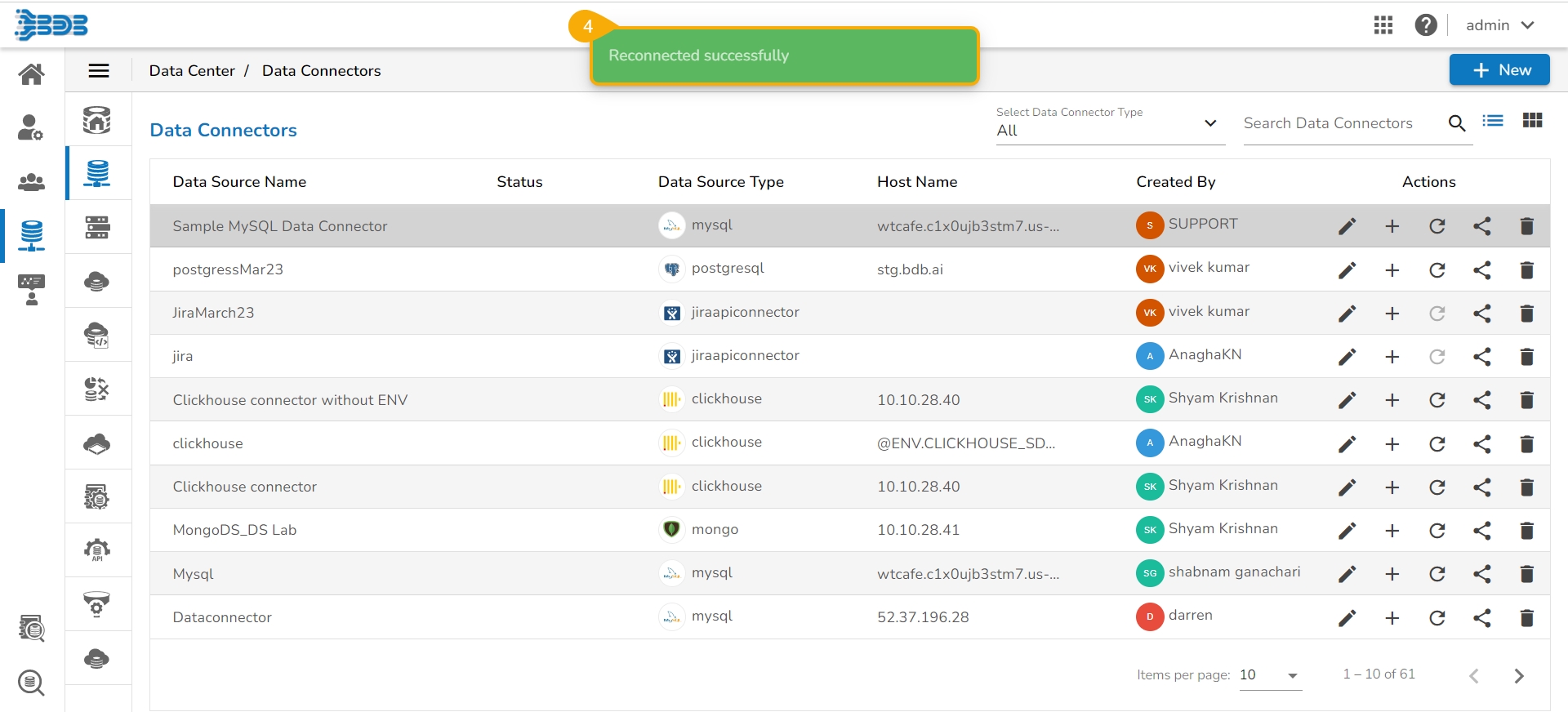Click the New button

point(1499,70)
